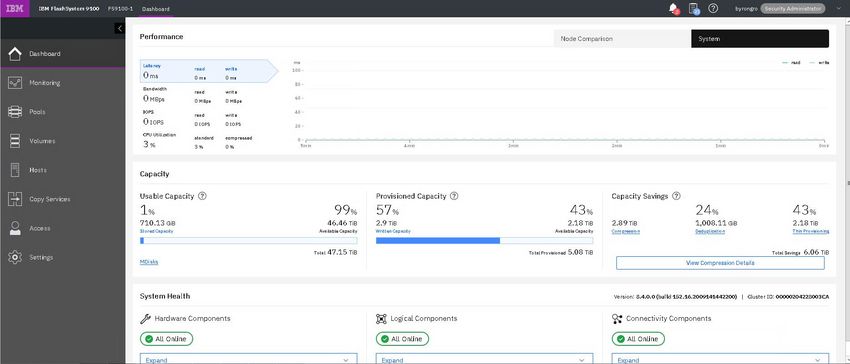Open the running tasks icon

click(693, 9)
